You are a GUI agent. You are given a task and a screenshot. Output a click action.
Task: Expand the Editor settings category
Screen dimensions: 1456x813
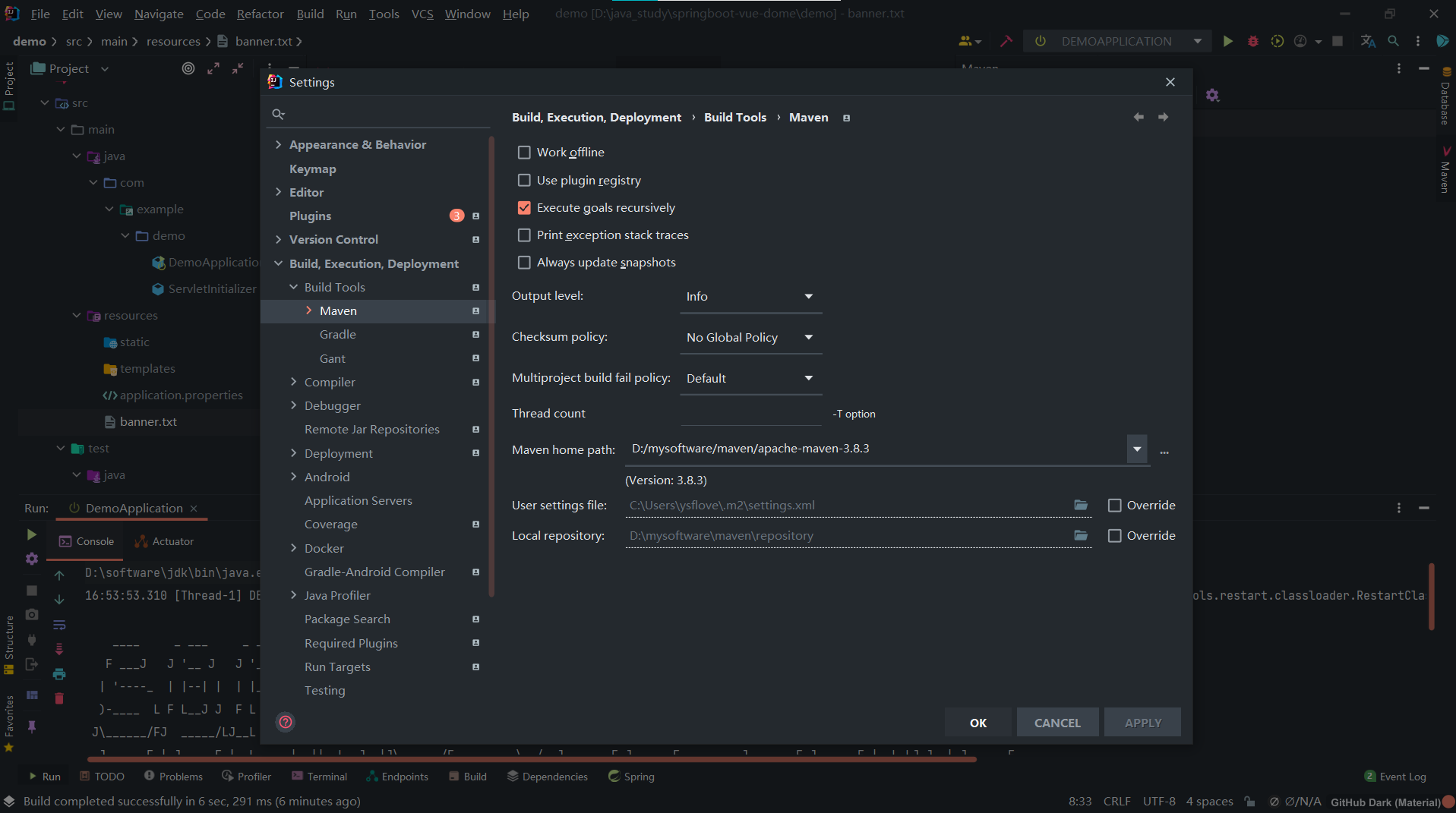[279, 192]
